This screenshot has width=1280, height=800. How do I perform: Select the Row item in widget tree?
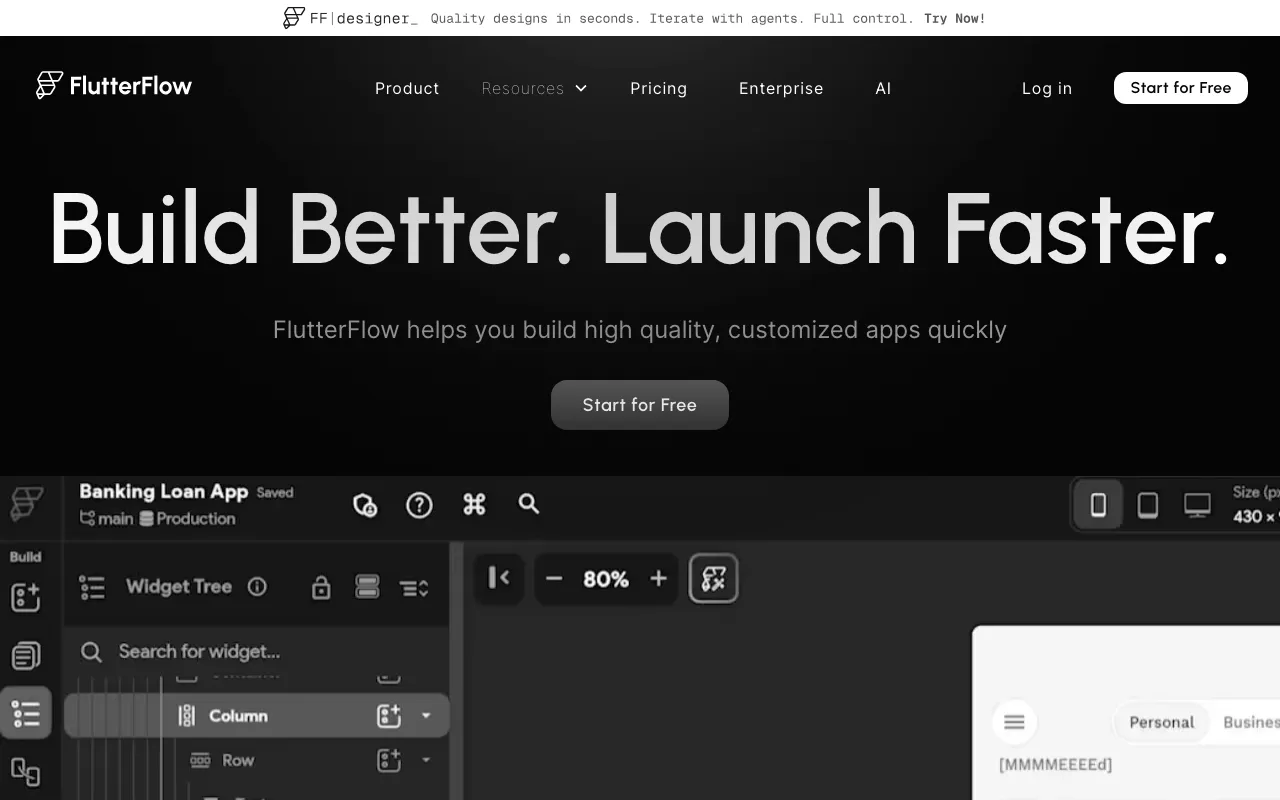point(237,760)
